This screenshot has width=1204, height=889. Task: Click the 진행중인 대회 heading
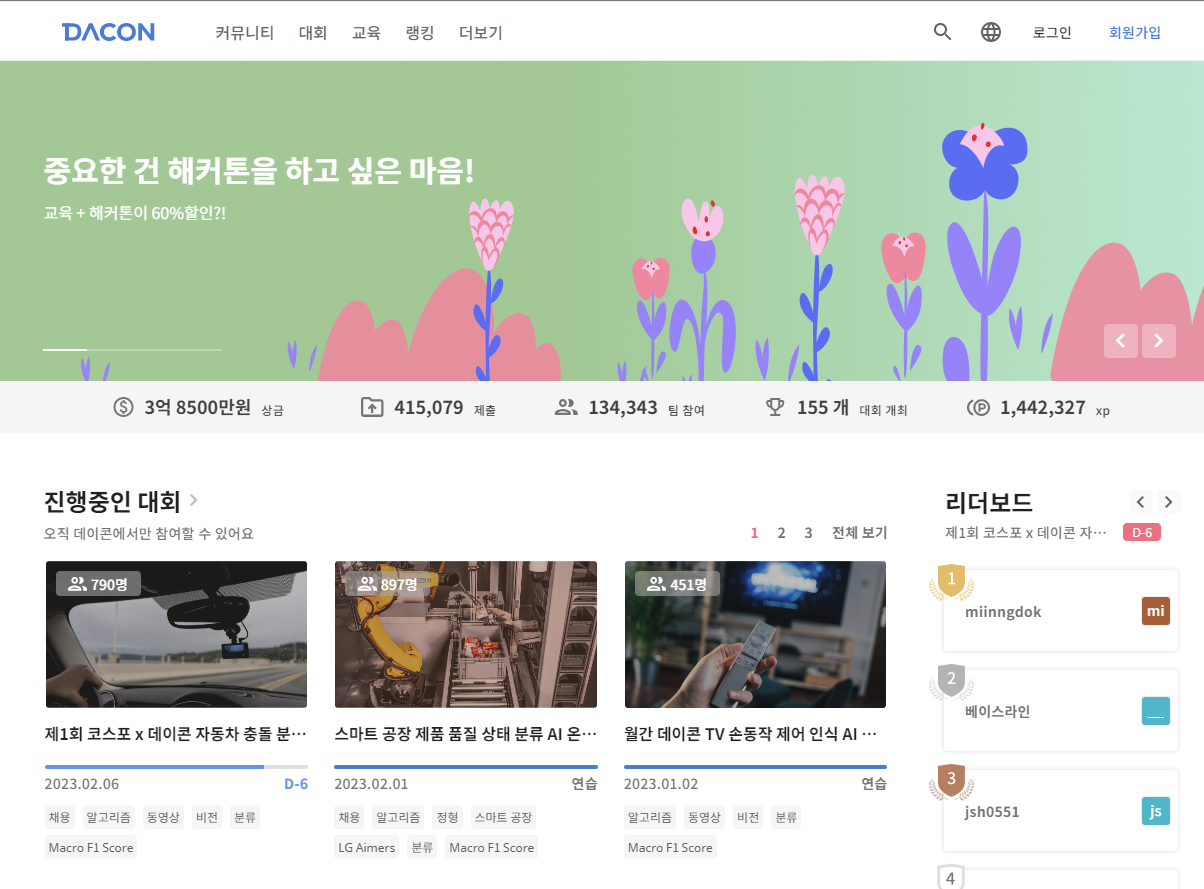[x=112, y=501]
